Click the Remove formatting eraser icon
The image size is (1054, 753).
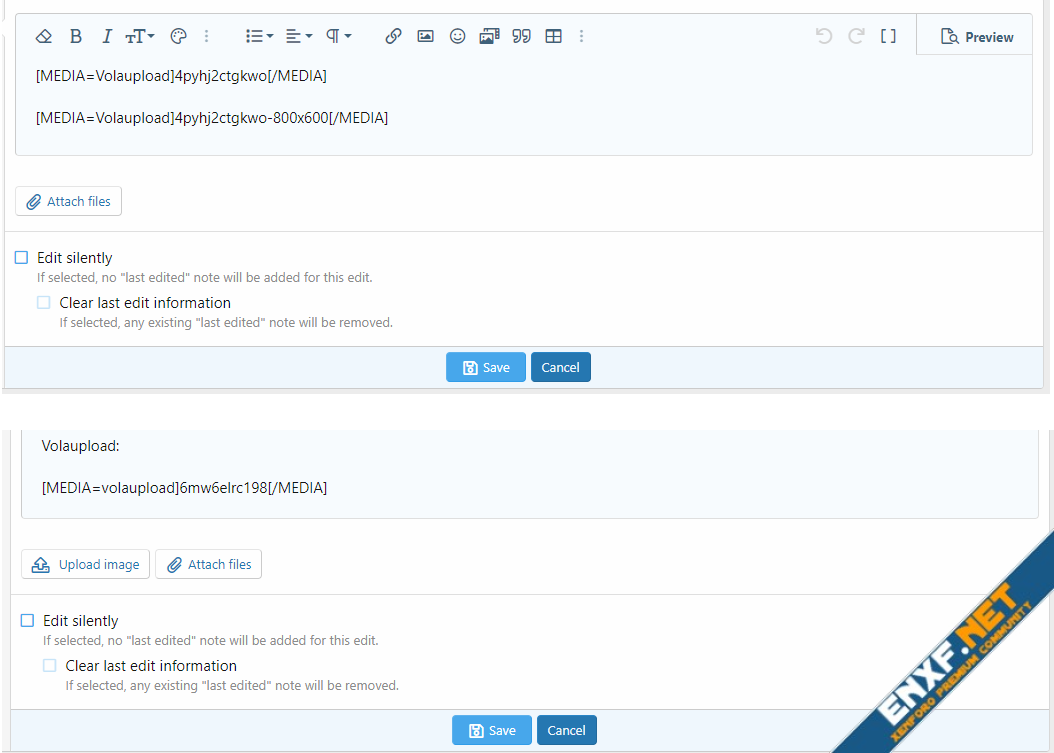43,36
